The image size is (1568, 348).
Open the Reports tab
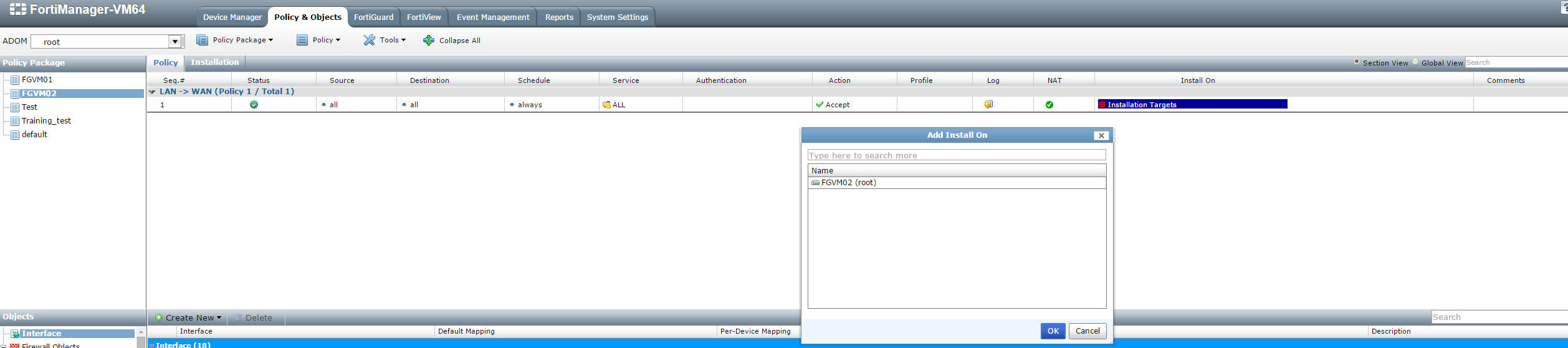tap(559, 17)
